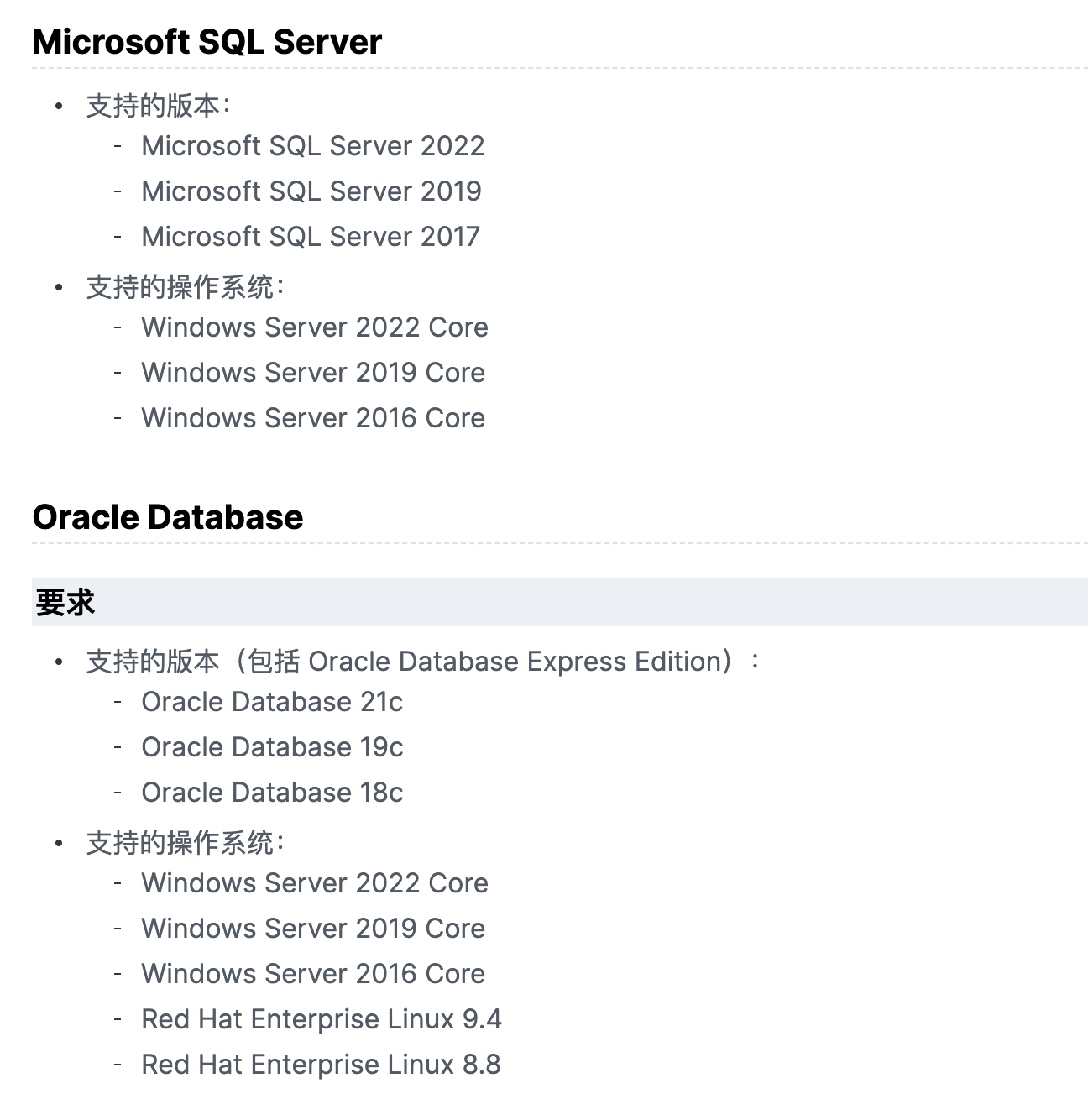Click 'Red Hat Enterprise Linux 9.4' entry
Screen dimensions: 1088x1120
click(322, 1019)
